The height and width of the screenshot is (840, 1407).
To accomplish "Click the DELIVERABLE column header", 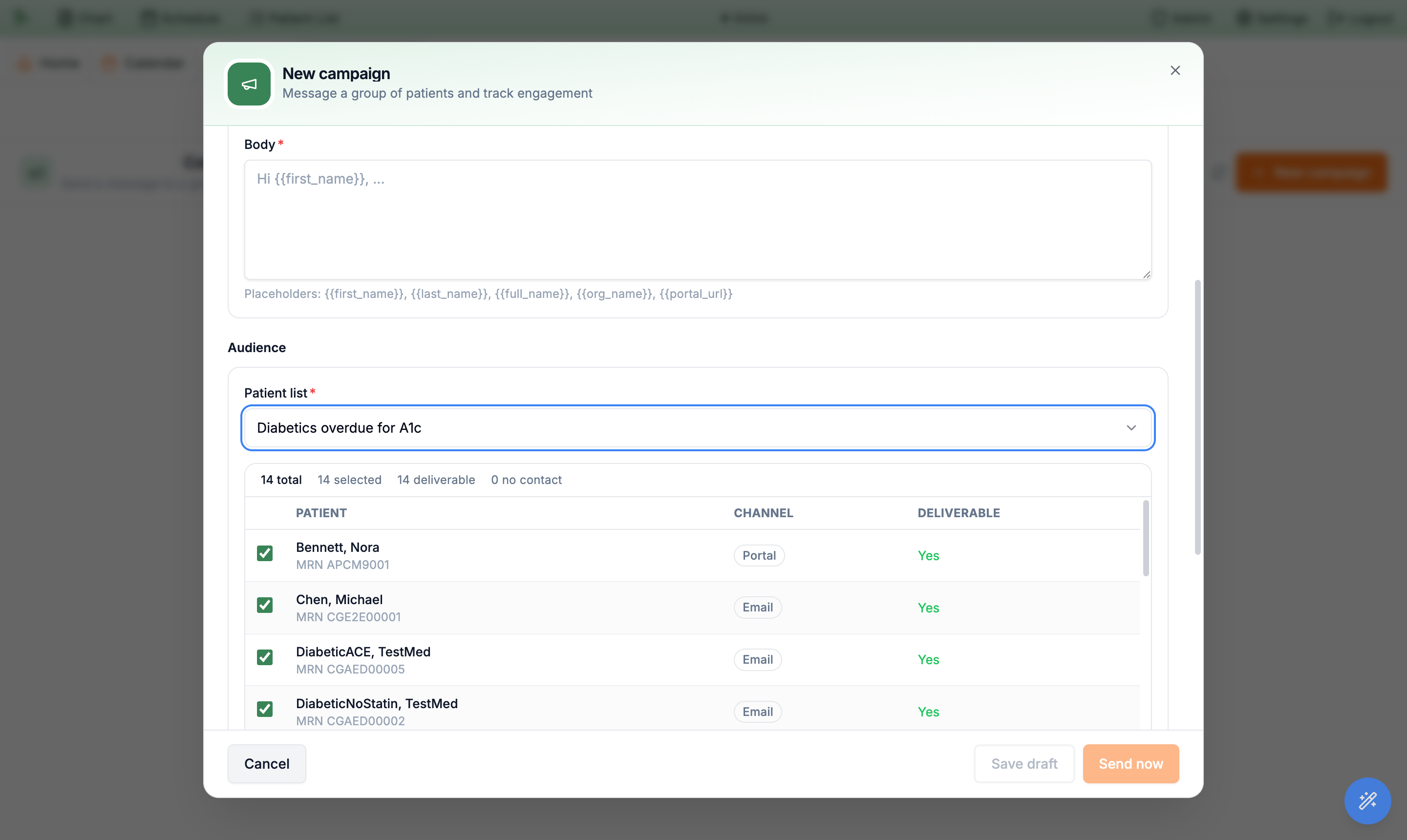I will [959, 513].
